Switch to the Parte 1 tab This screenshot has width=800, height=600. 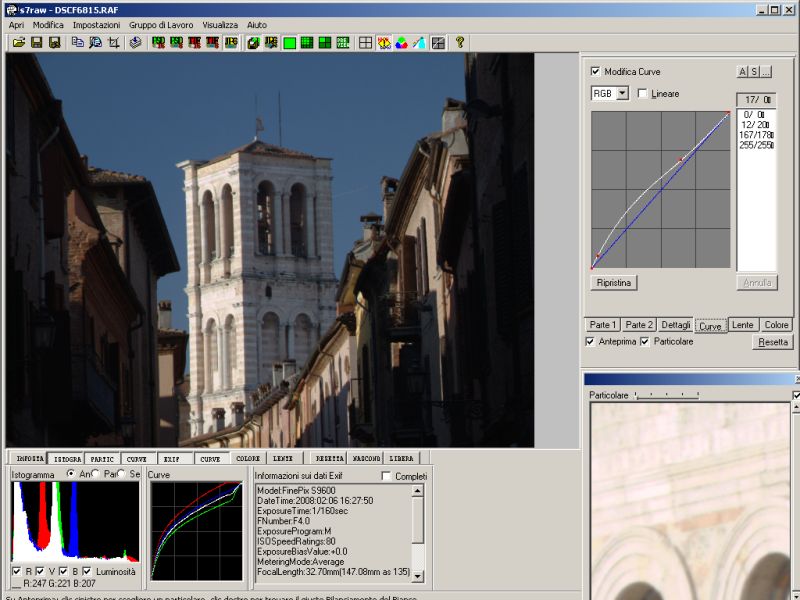click(603, 325)
